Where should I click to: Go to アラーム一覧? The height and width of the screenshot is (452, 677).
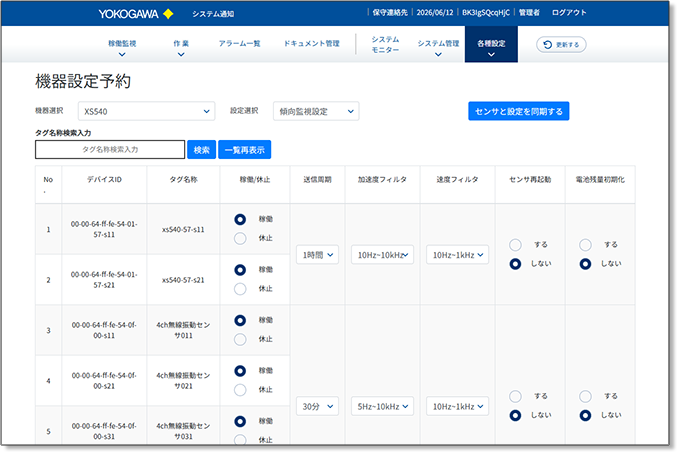coord(239,43)
